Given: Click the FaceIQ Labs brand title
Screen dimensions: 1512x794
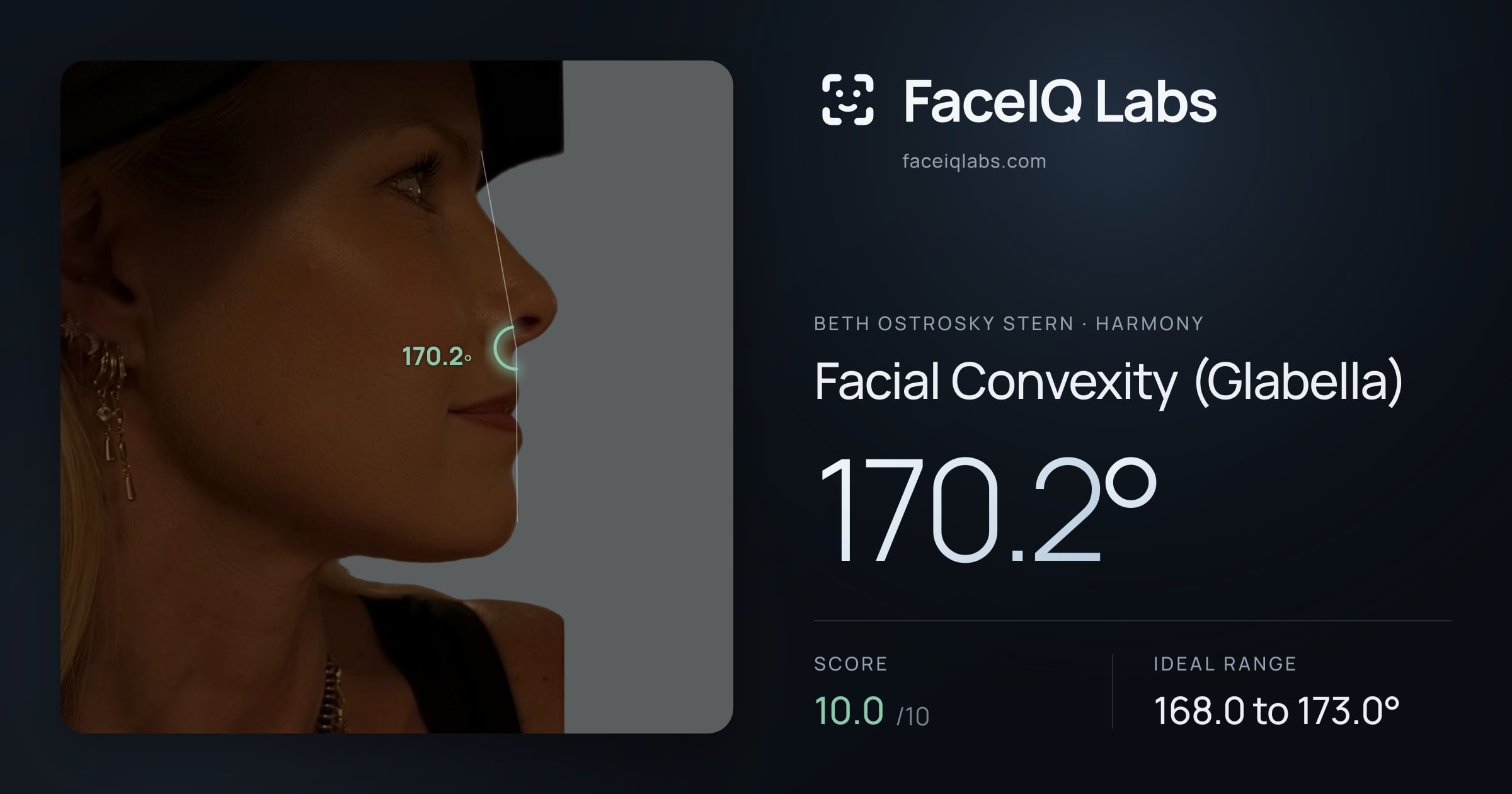Looking at the screenshot, I should 1060,101.
